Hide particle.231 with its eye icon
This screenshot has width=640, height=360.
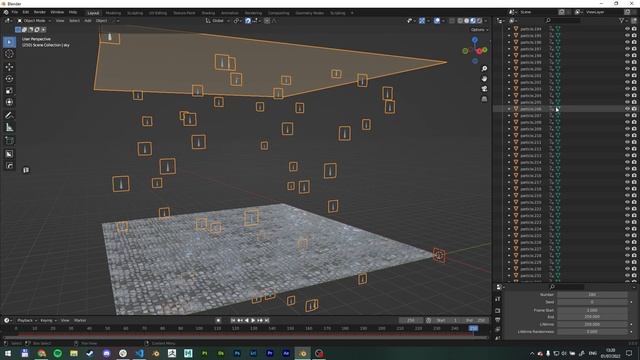tap(627, 276)
